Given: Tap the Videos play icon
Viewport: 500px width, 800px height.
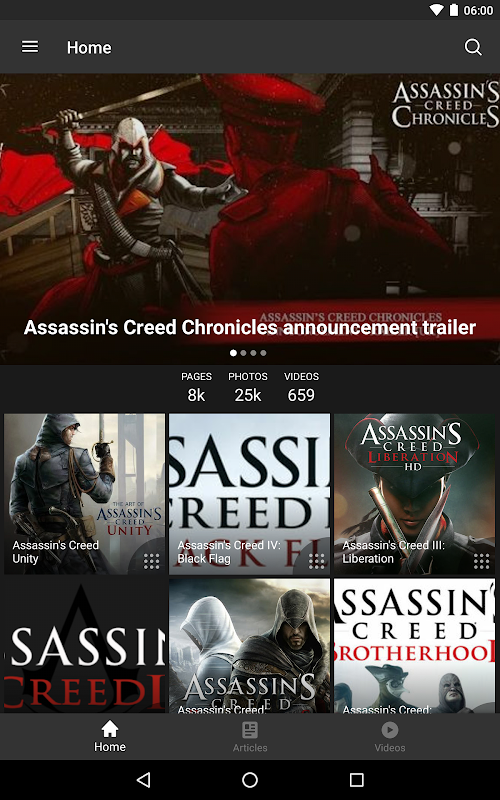Looking at the screenshot, I should pyautogui.click(x=390, y=730).
